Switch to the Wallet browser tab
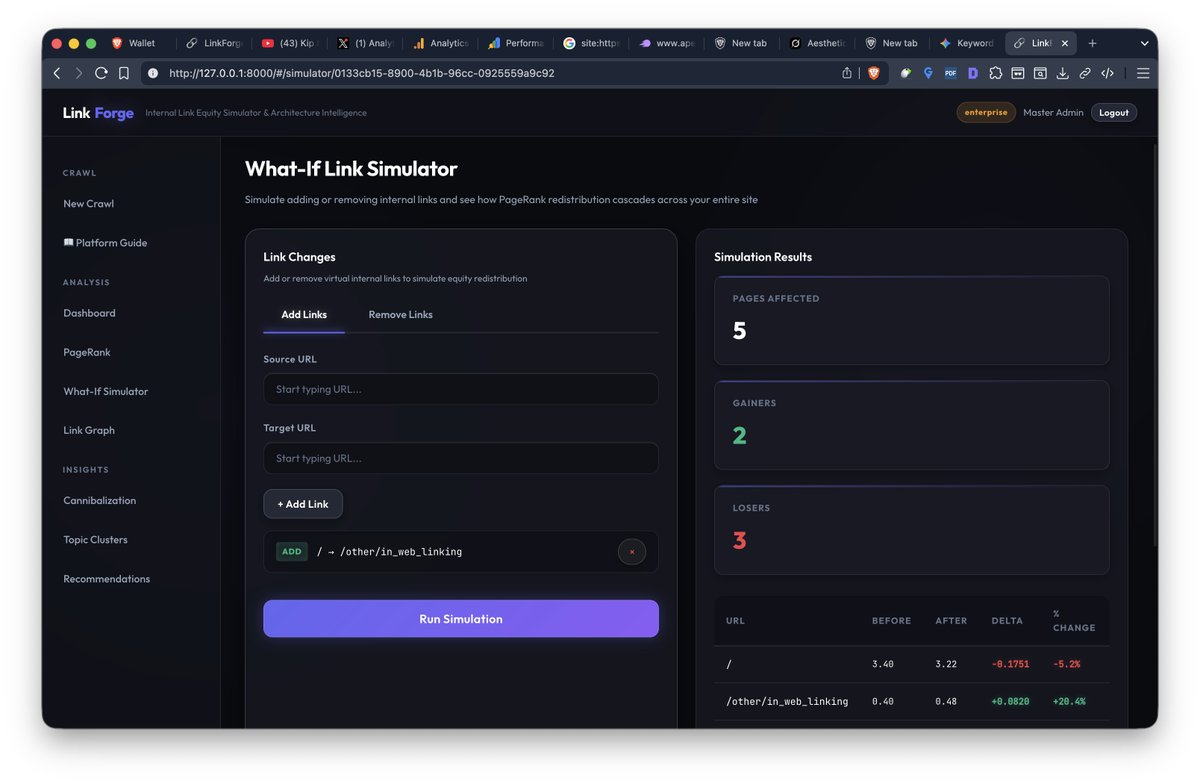The height and width of the screenshot is (784, 1200). [x=142, y=43]
